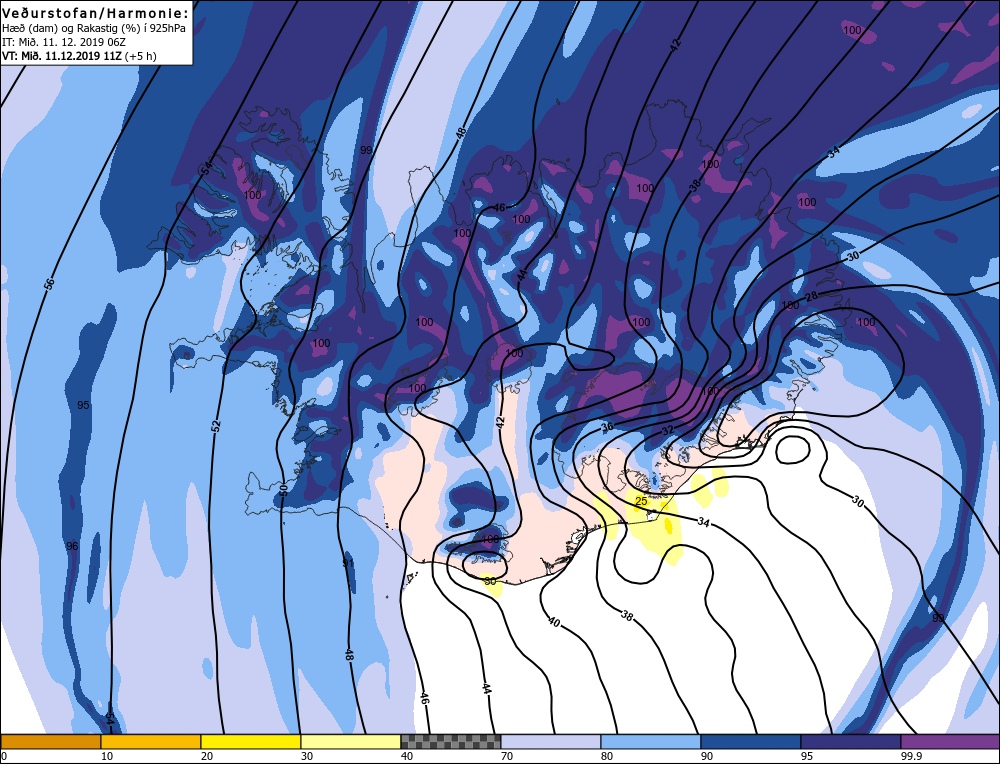
Task: Click the '32' contour label
Action: click(x=667, y=431)
